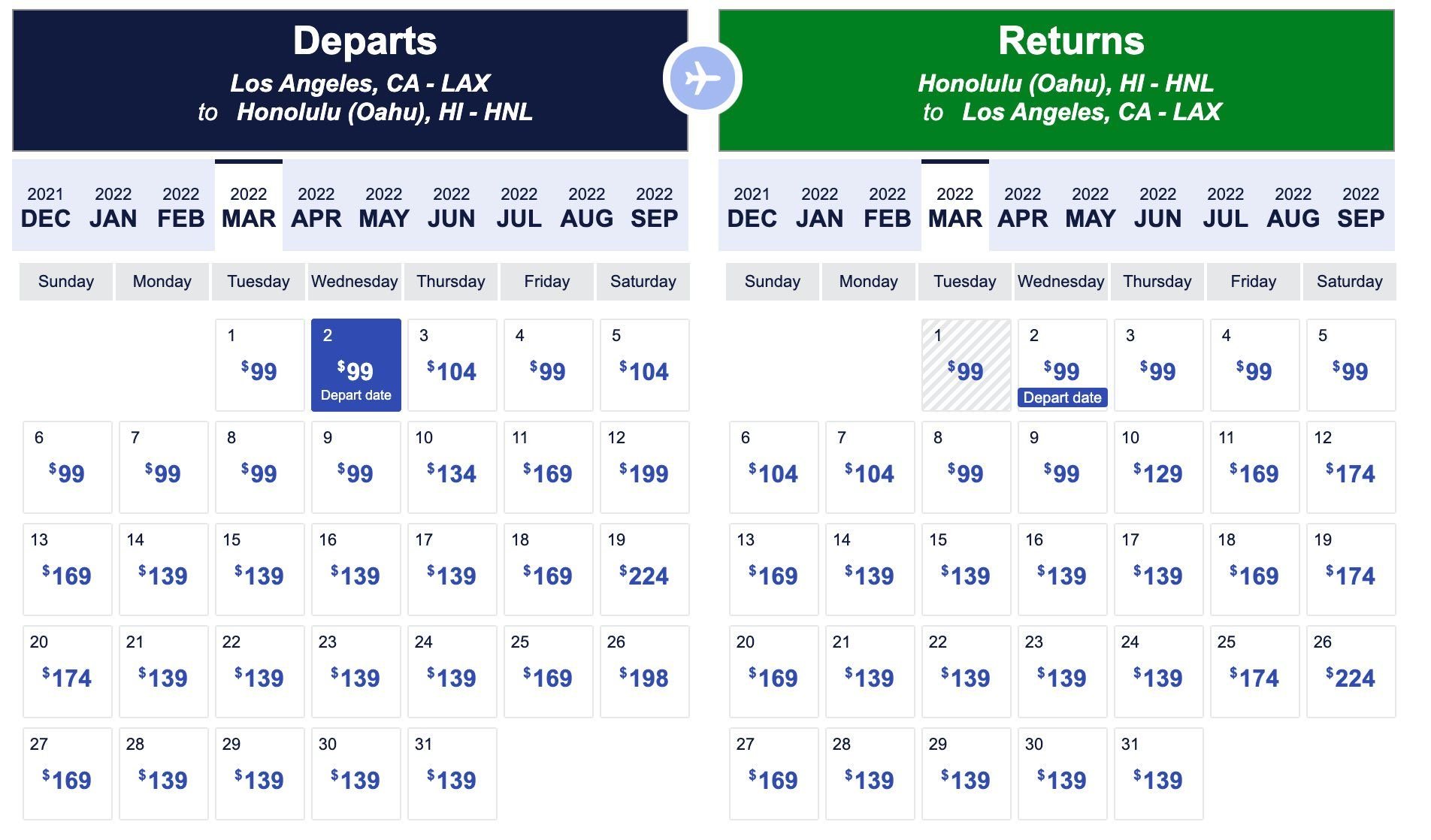
Task: Choose March 19 $224 departure fare
Action: 644,570
